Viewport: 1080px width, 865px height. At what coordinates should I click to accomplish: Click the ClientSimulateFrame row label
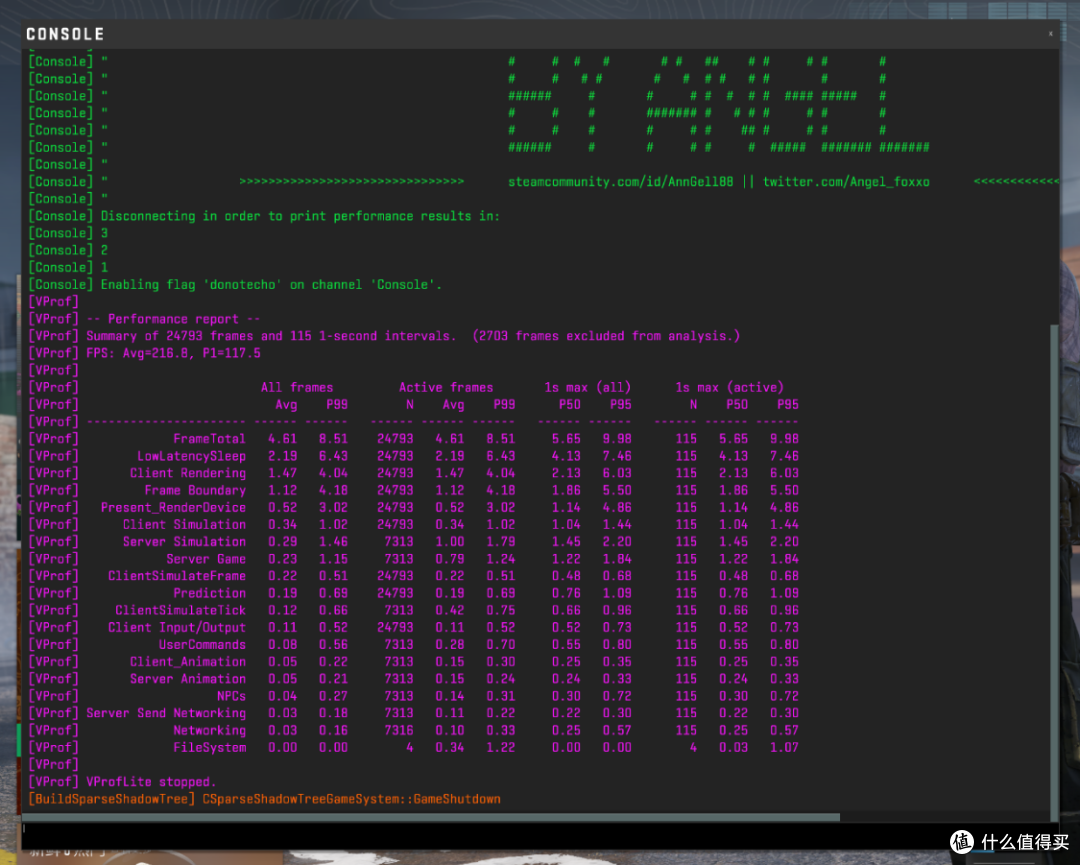click(x=177, y=576)
